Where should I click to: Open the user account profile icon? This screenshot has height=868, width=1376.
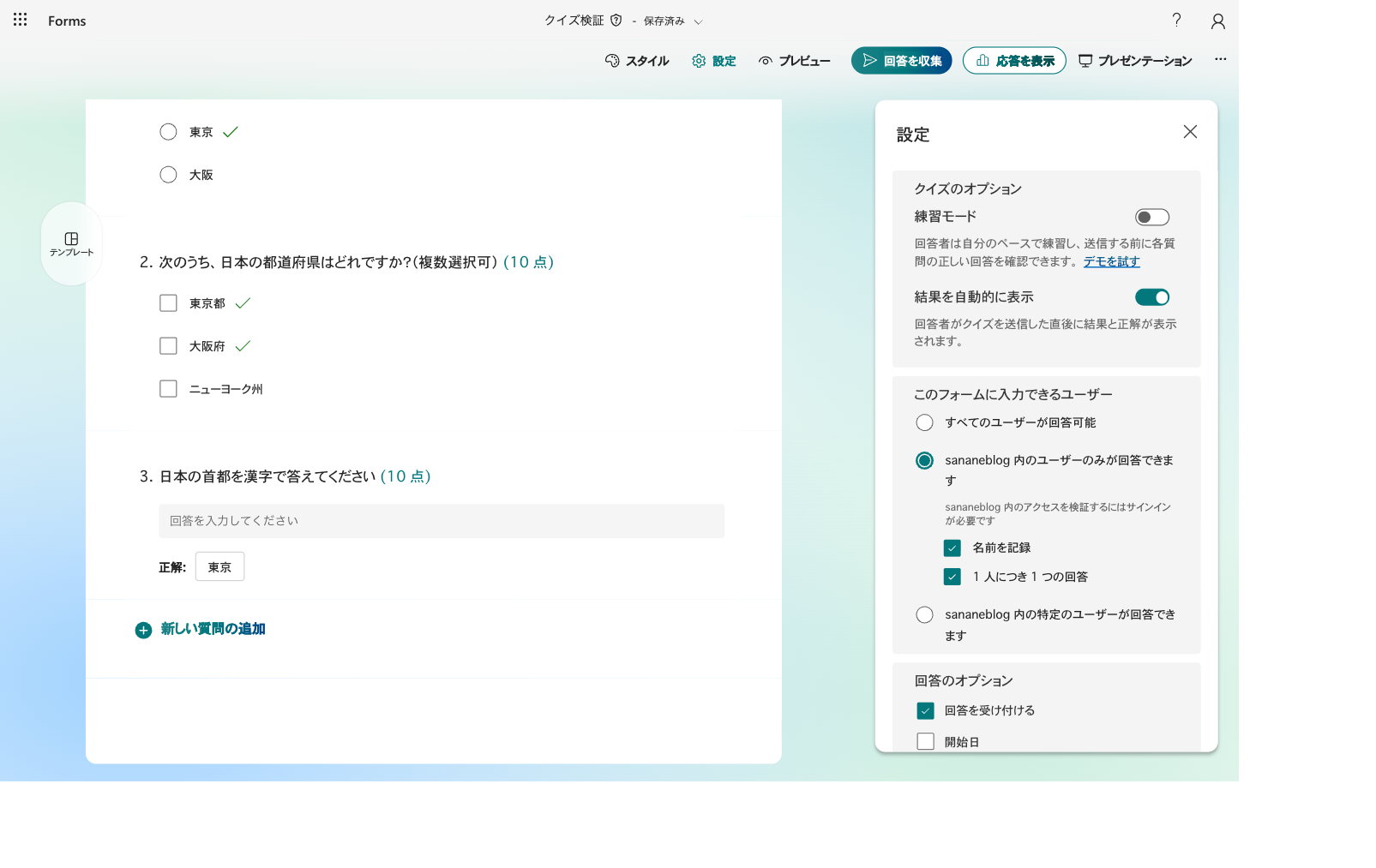coord(1217,21)
